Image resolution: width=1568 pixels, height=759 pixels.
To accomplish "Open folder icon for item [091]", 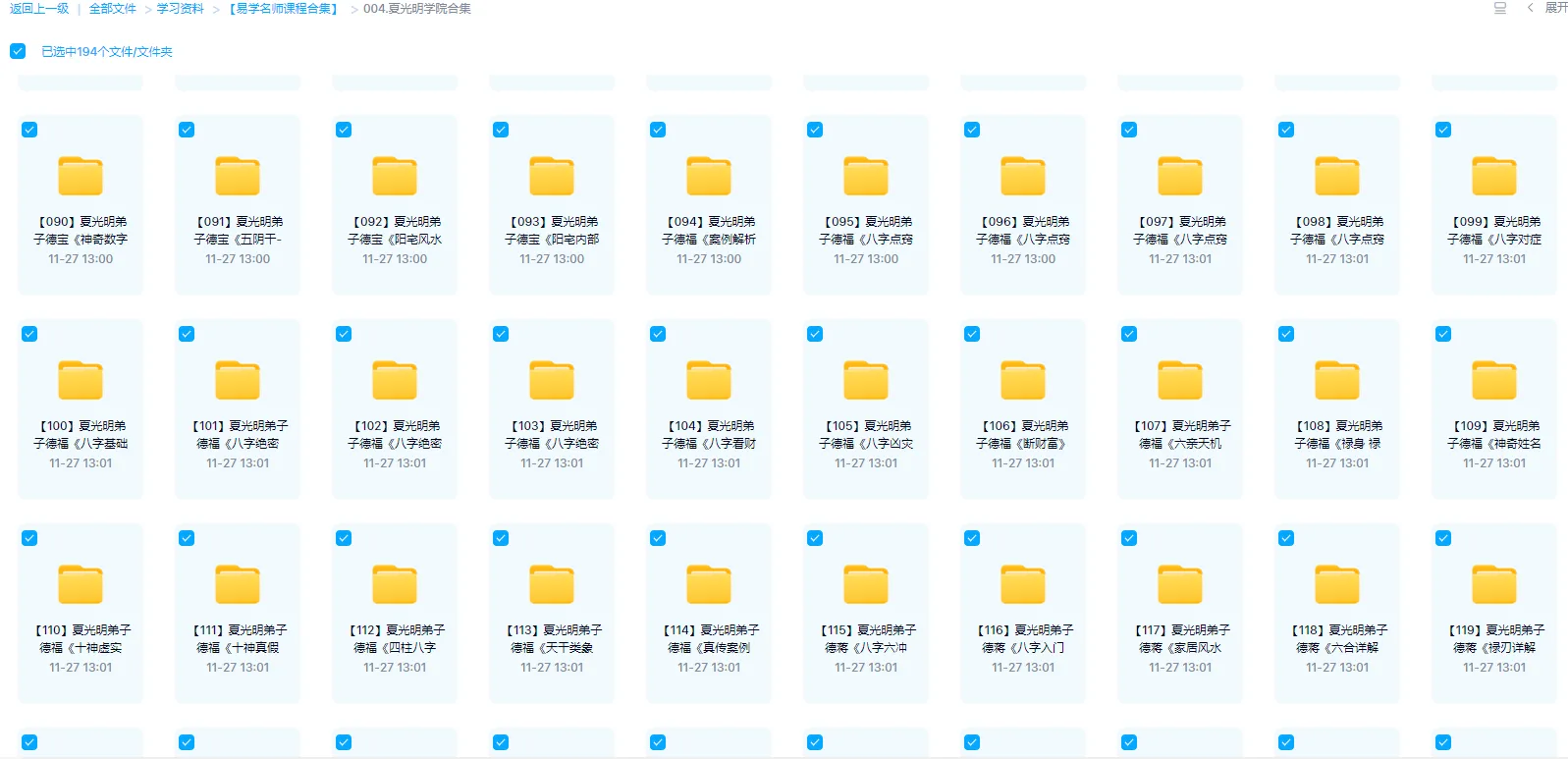I will click(238, 177).
